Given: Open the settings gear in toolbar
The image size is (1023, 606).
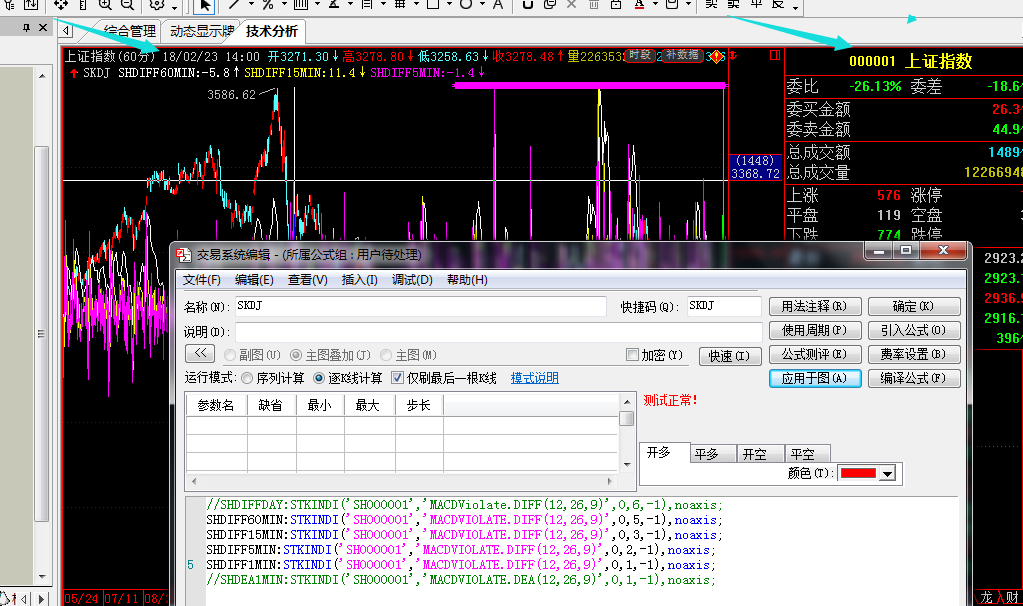Looking at the screenshot, I should point(157,5).
